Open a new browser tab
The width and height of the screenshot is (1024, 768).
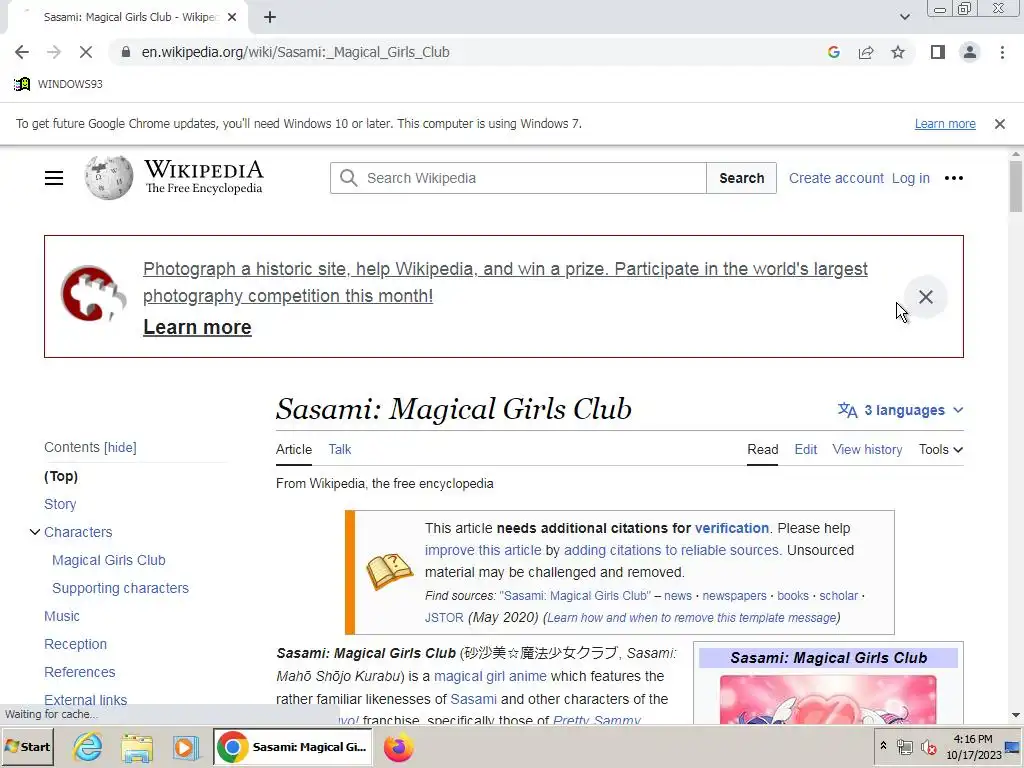tap(270, 18)
